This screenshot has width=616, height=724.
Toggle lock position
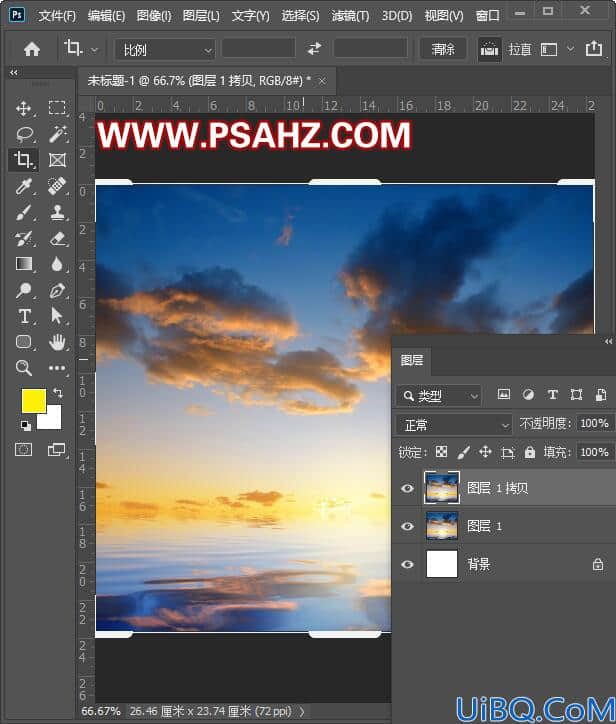[x=485, y=452]
